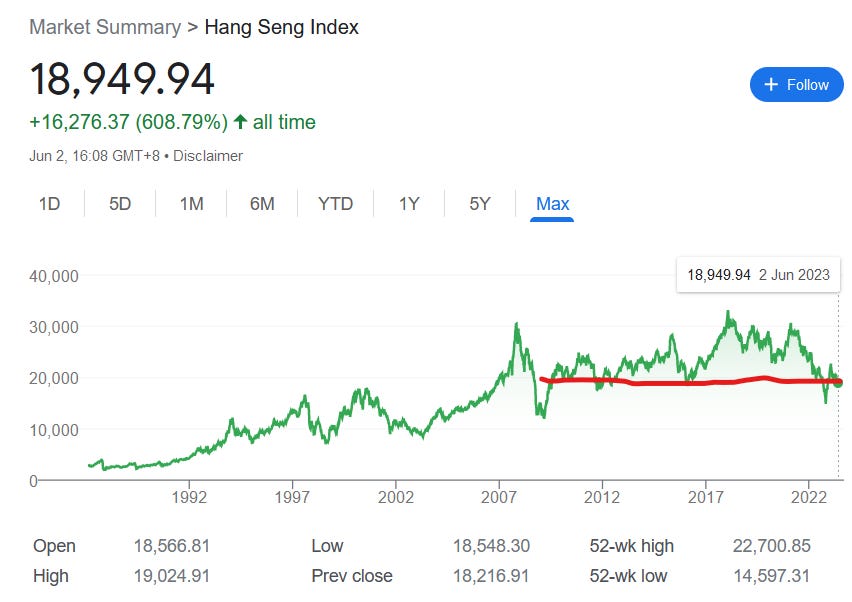
Task: Click the 2022 x-axis year label
Action: point(809,497)
